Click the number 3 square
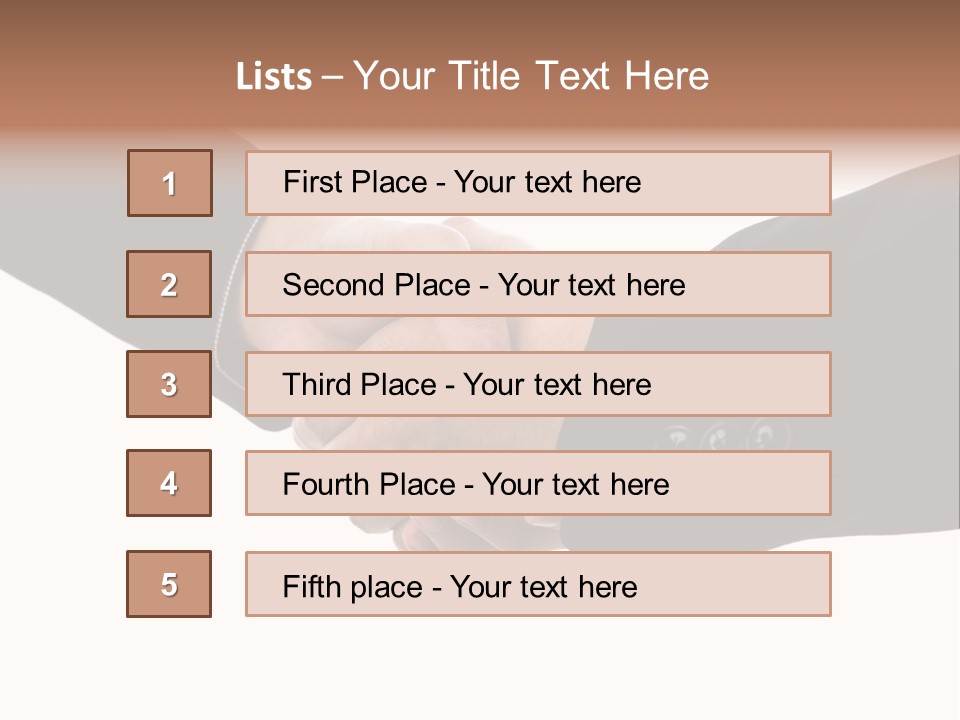The image size is (960, 720). click(x=169, y=384)
